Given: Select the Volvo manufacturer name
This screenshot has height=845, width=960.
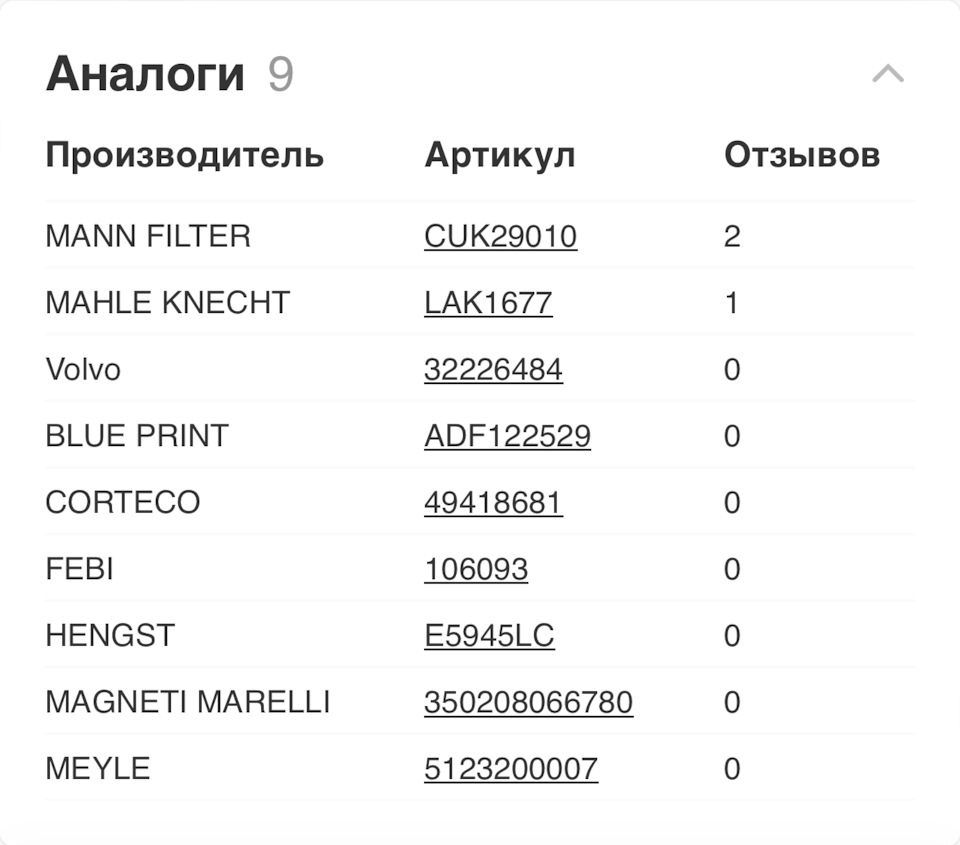Looking at the screenshot, I should pyautogui.click(x=81, y=369).
